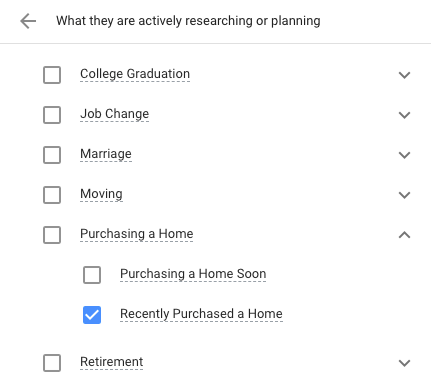Check the parent Purchasing a Home checkbox
Viewport: 432px width, 388px height.
point(52,235)
